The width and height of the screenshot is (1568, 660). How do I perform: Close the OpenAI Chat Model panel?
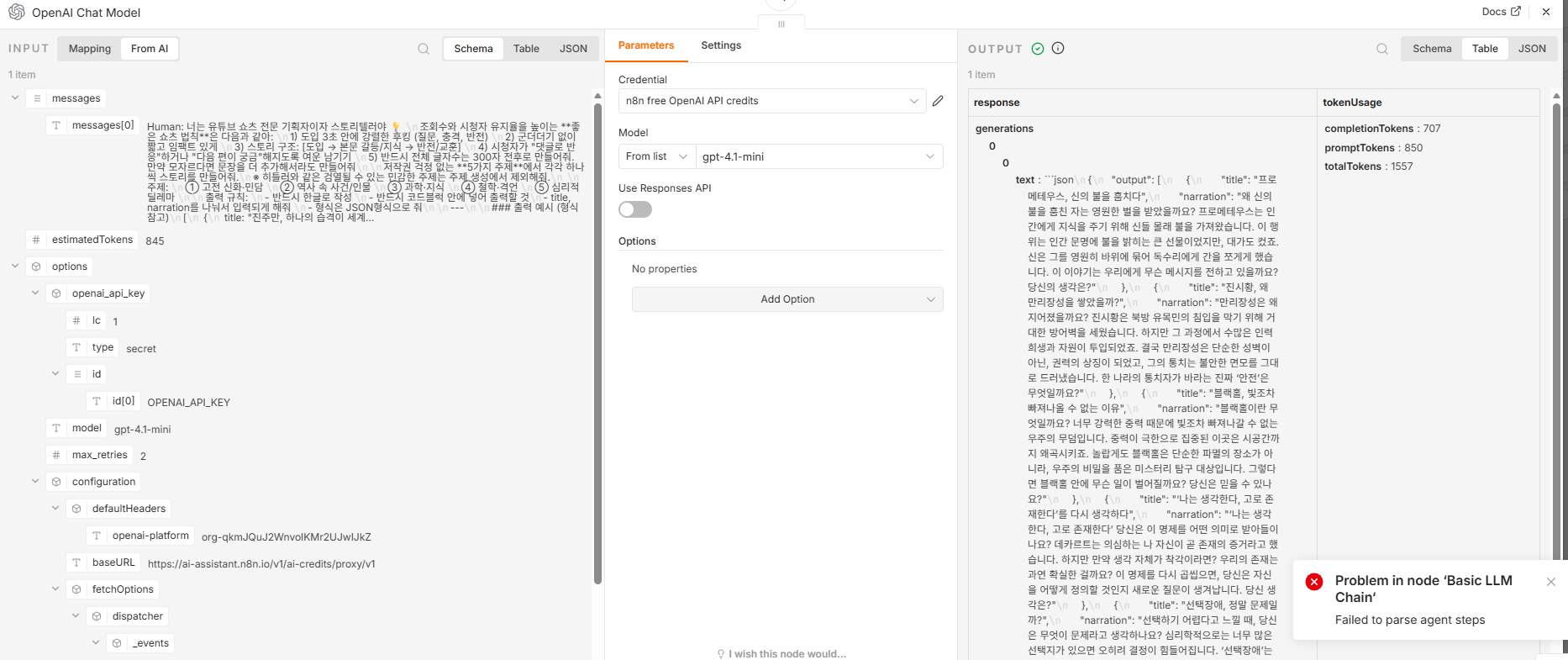pyautogui.click(x=1546, y=12)
